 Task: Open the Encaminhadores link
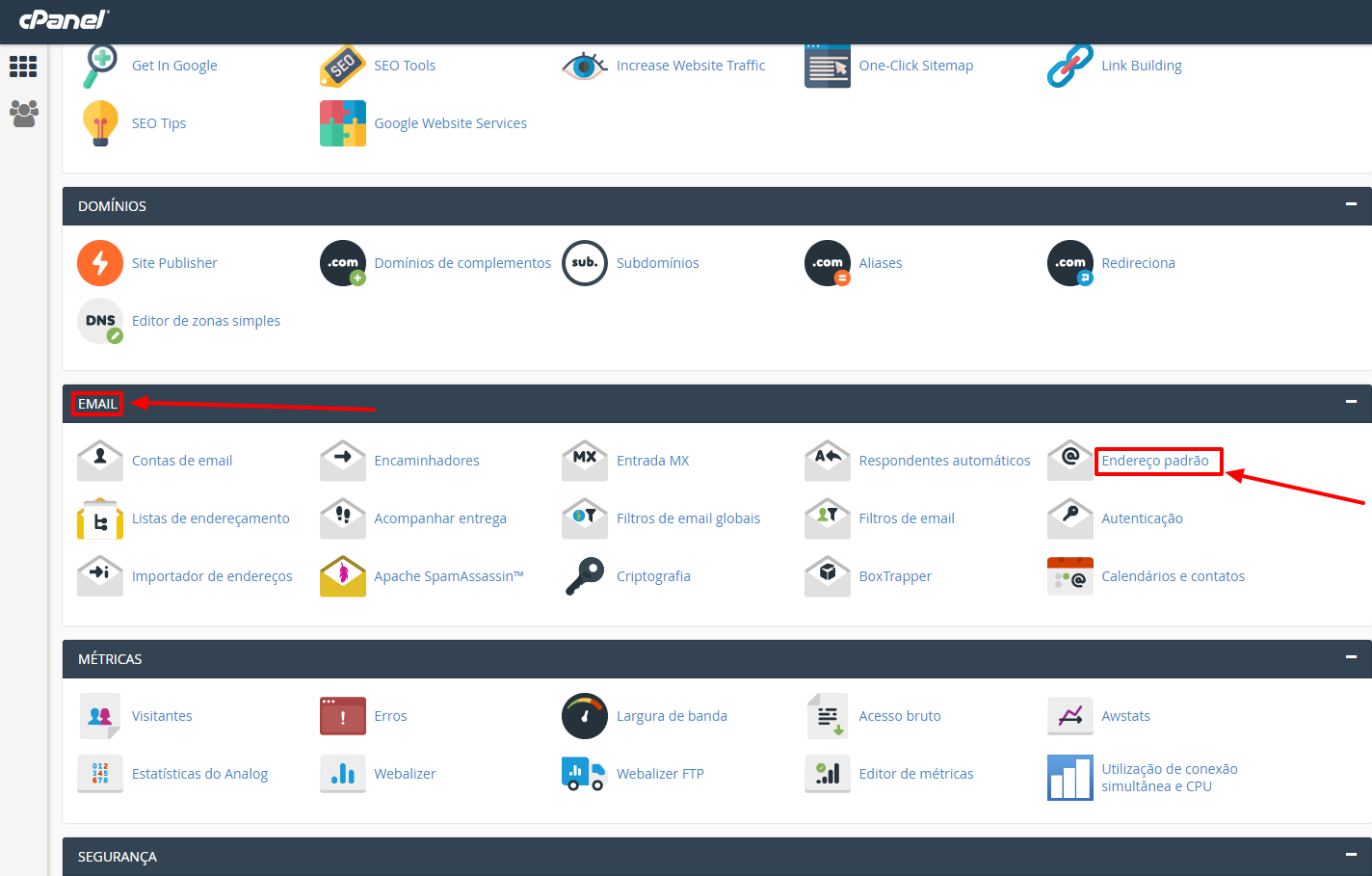(x=427, y=461)
